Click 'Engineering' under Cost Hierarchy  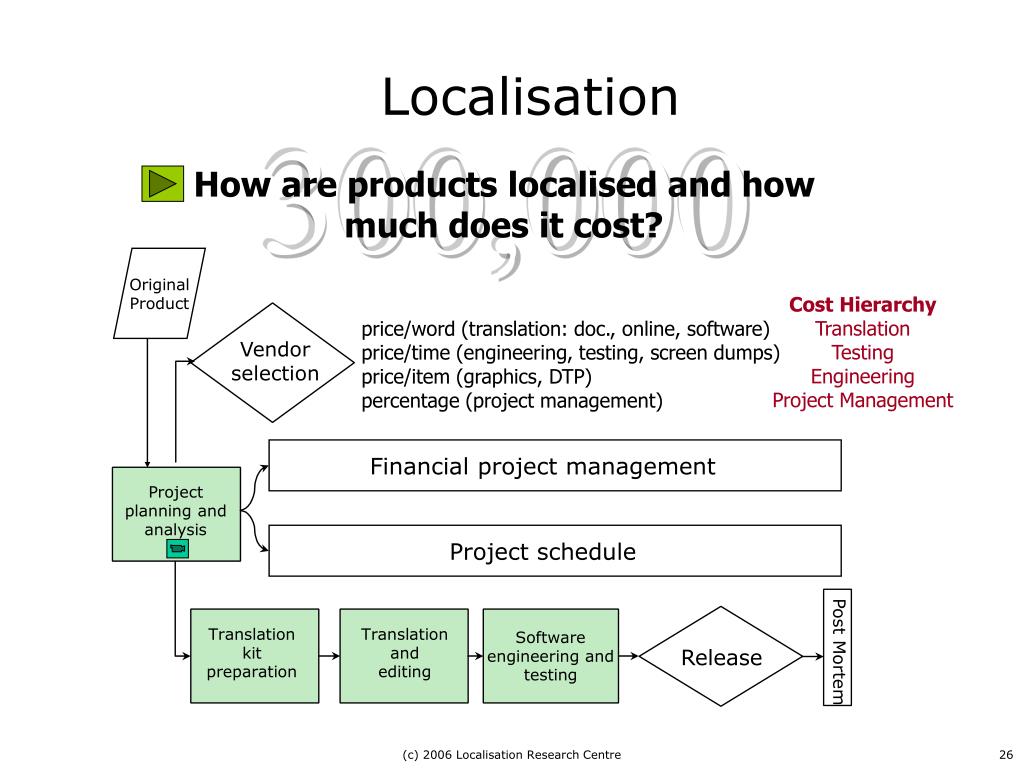tap(862, 377)
